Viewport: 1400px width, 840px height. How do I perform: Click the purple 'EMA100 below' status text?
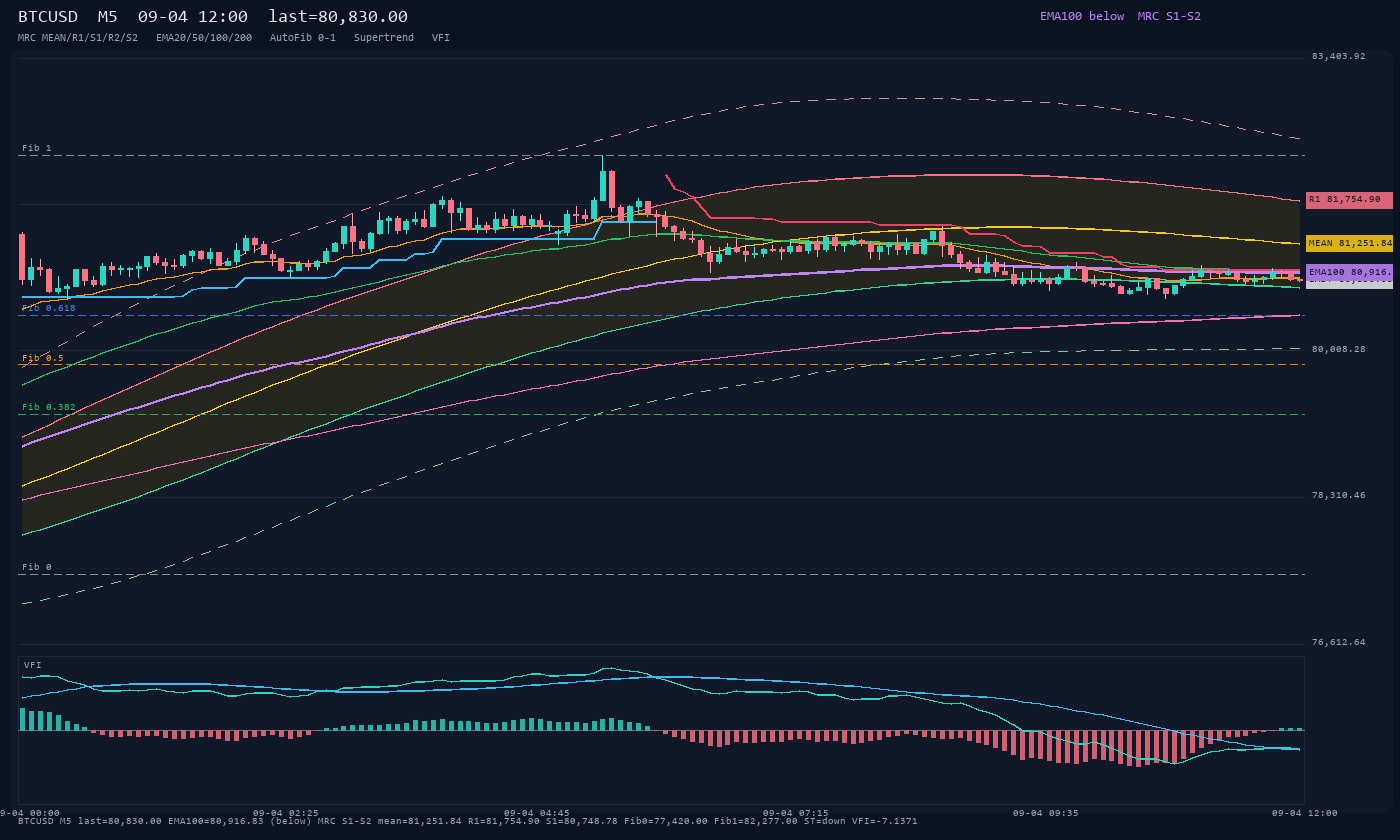tap(1082, 16)
